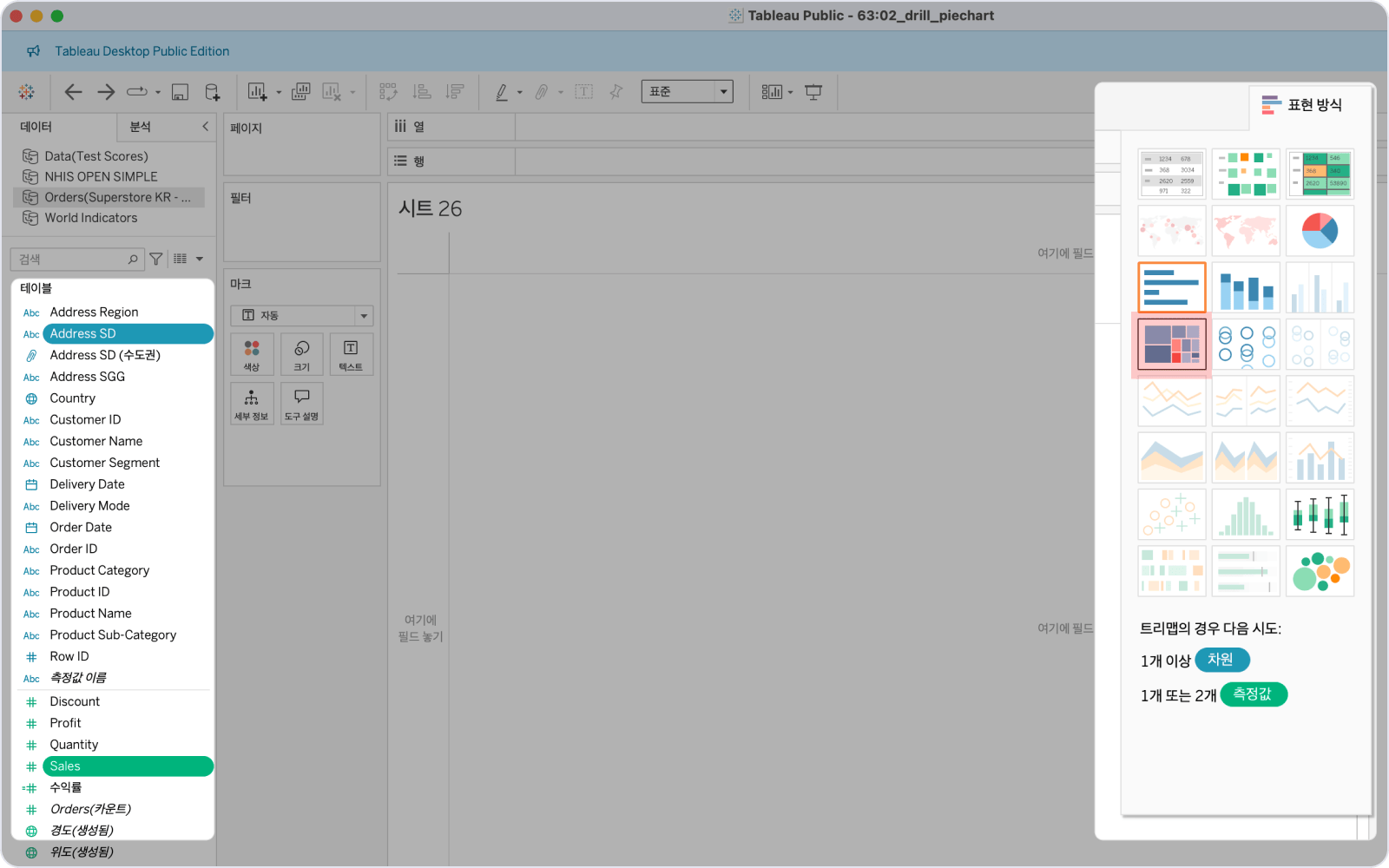The height and width of the screenshot is (868, 1389).
Task: Click the group members paperclip icon
Action: click(x=542, y=92)
